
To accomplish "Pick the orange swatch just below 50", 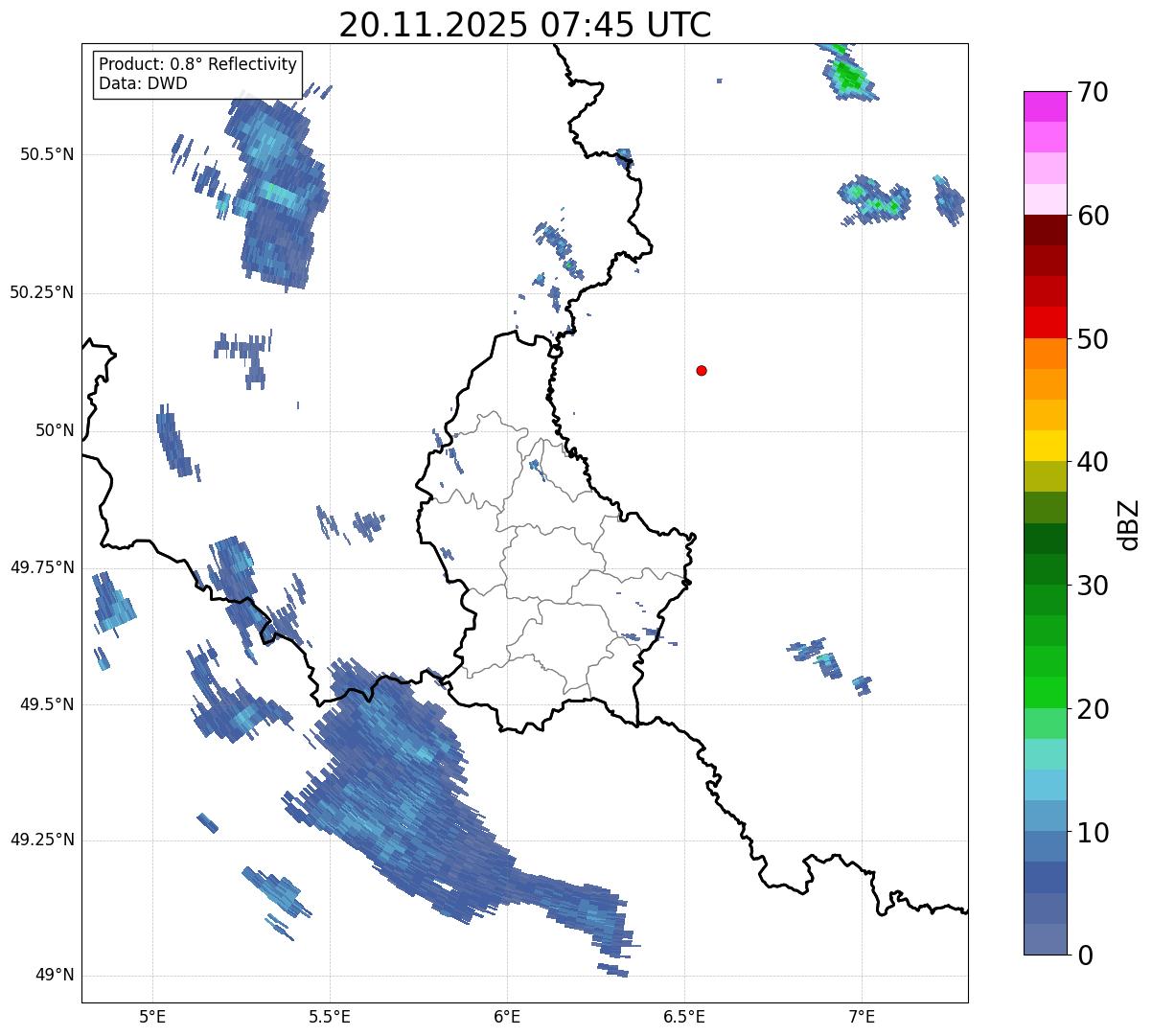I will pos(1045,354).
